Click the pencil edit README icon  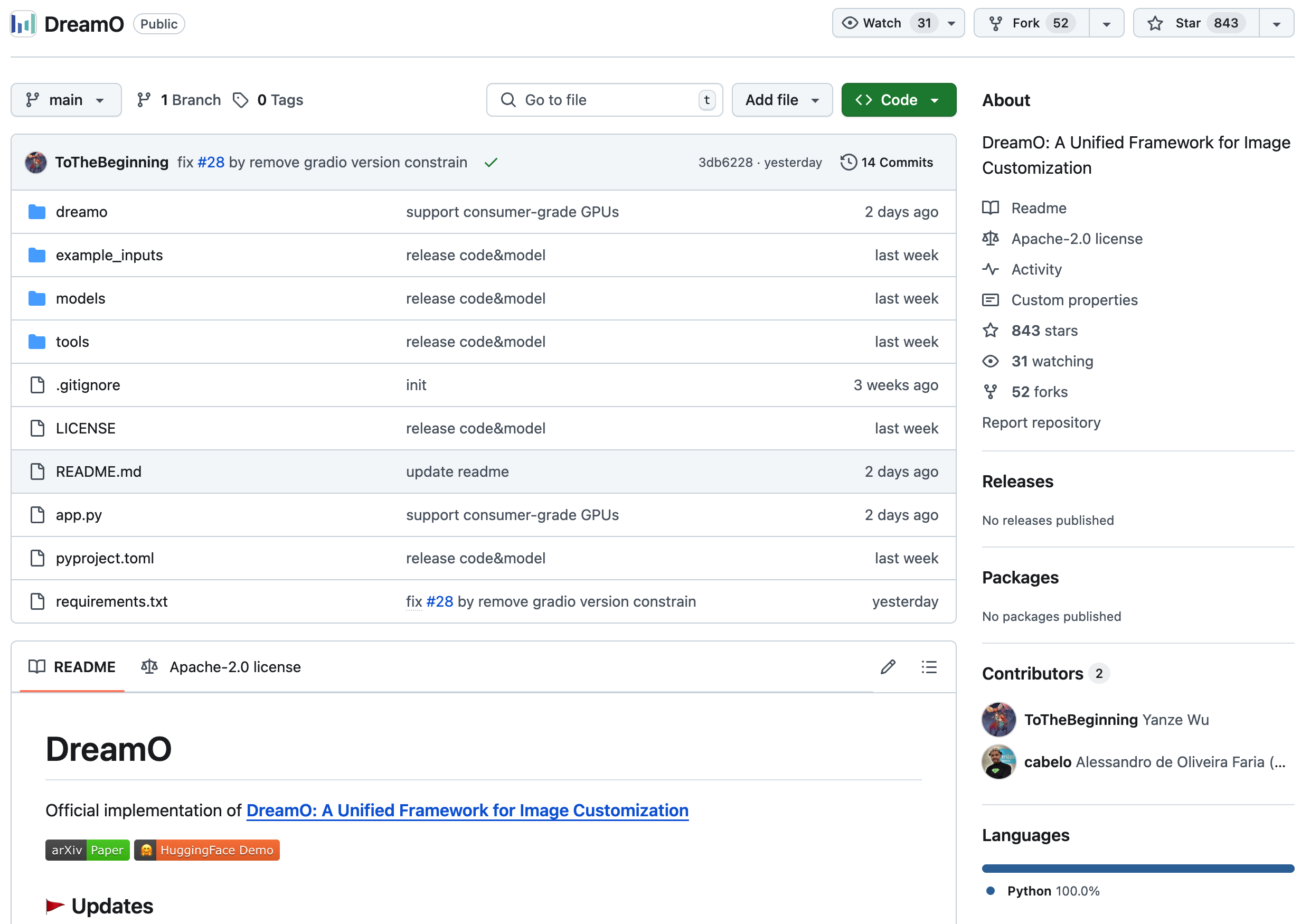[888, 667]
